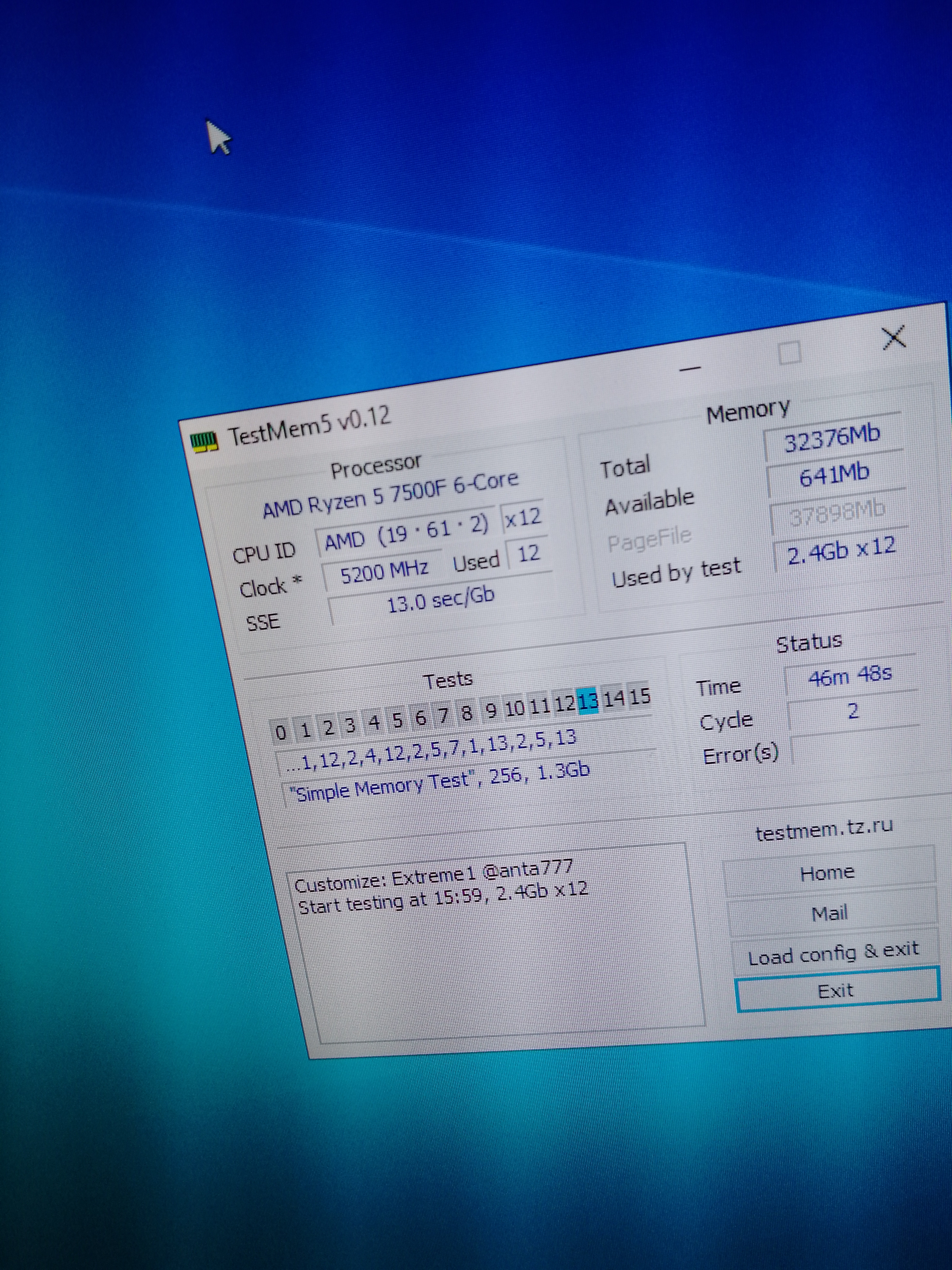Click test number 0 in the Tests row

tap(280, 733)
